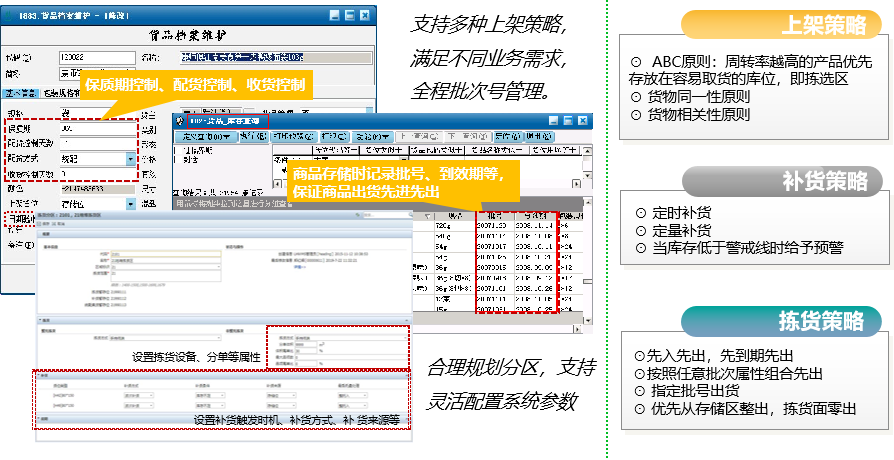Minimize the inventory query window
Screen dimensions: 894x460
(552, 121)
